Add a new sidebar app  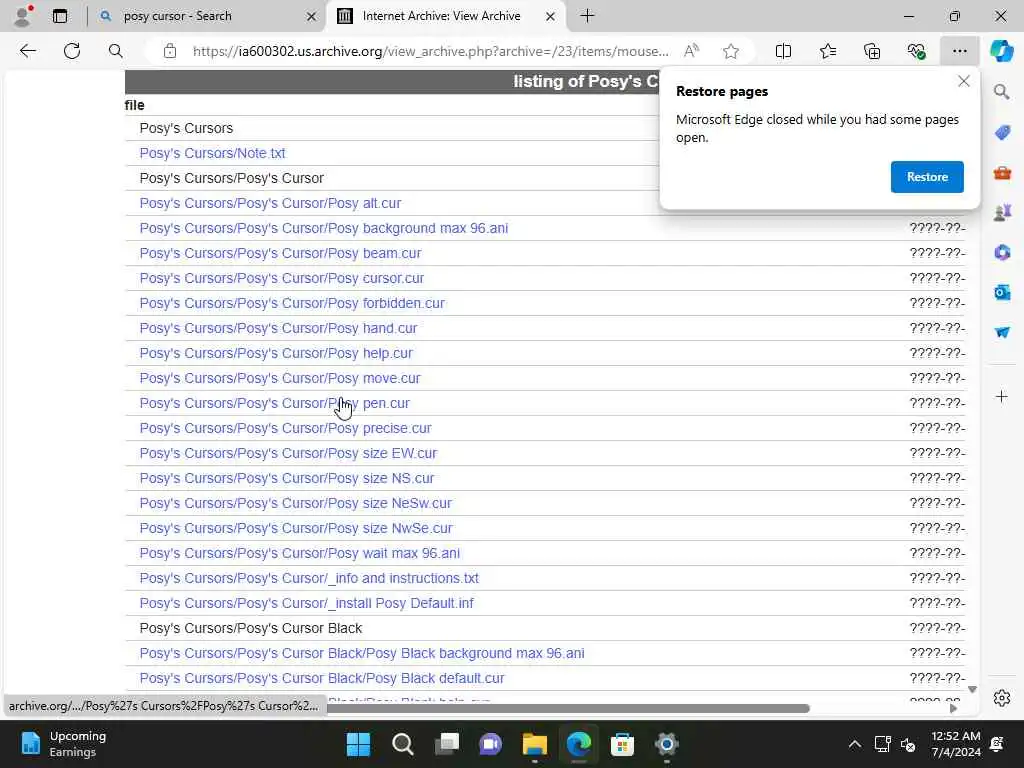pyautogui.click(x=1002, y=396)
